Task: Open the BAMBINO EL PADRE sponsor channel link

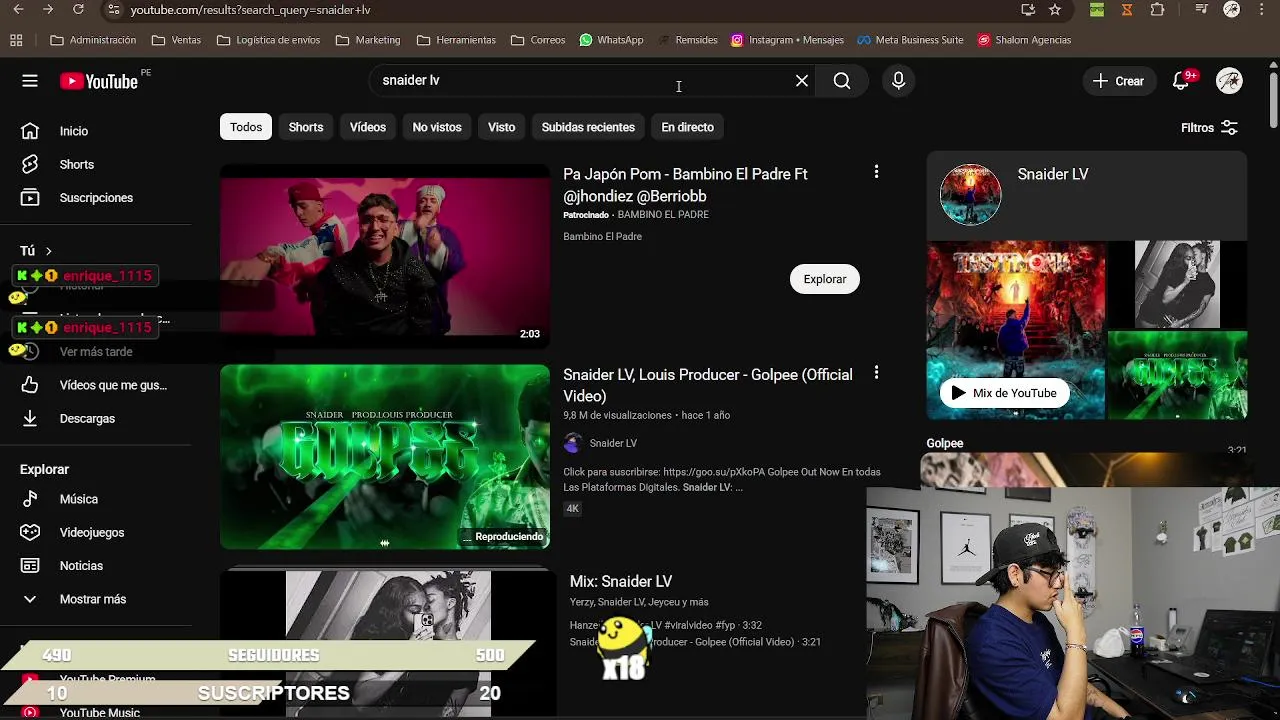Action: click(x=663, y=215)
